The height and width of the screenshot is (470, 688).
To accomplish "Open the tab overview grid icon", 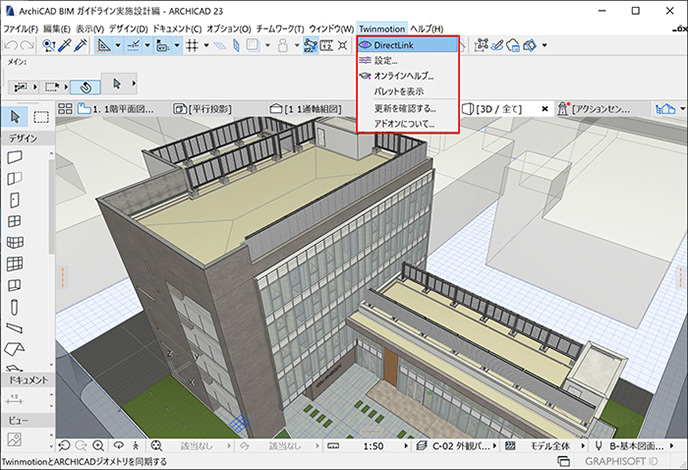I will tap(65, 108).
